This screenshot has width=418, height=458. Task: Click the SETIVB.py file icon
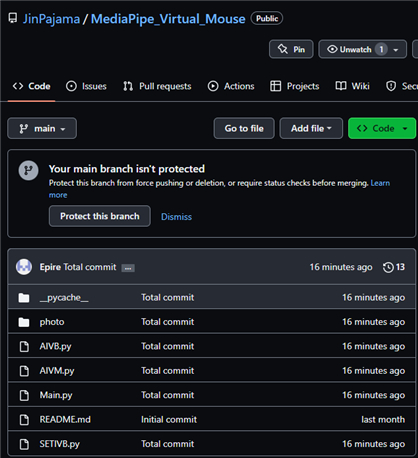tap(24, 444)
